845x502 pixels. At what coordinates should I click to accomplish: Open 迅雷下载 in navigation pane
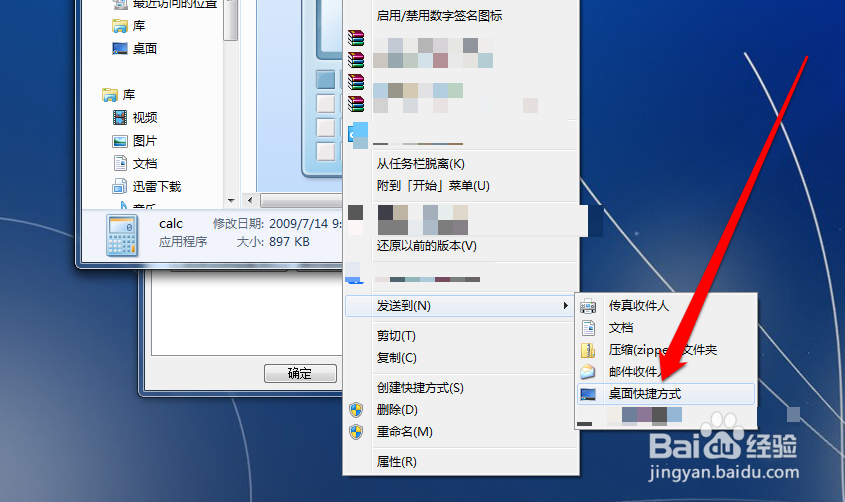pyautogui.click(x=157, y=186)
